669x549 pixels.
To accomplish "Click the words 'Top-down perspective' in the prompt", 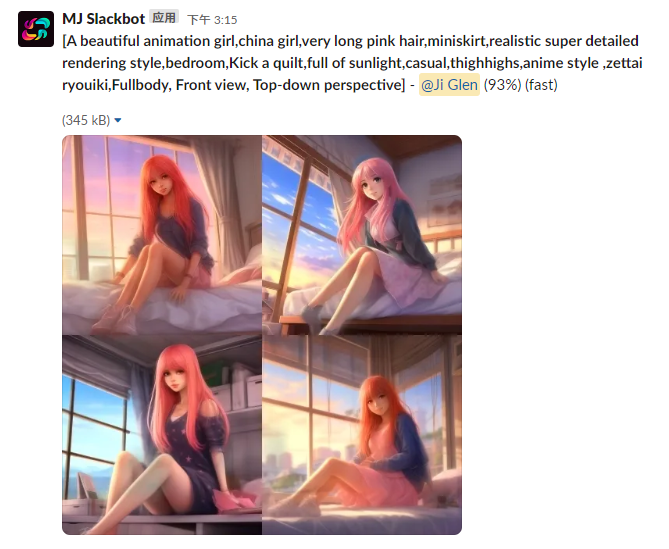I will pos(327,84).
